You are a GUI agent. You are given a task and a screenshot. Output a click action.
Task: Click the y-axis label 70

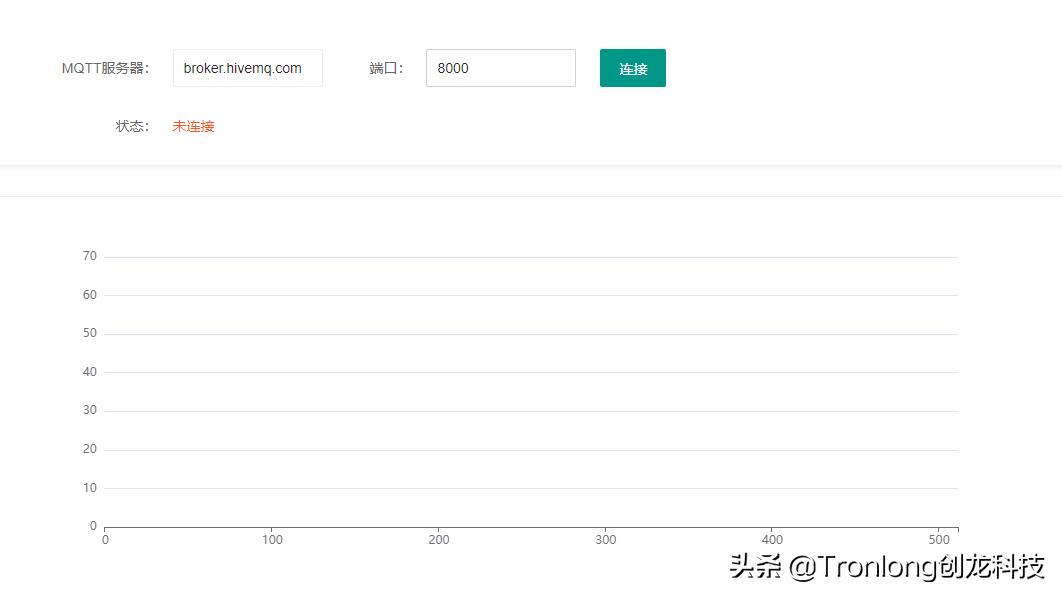[x=89, y=255]
